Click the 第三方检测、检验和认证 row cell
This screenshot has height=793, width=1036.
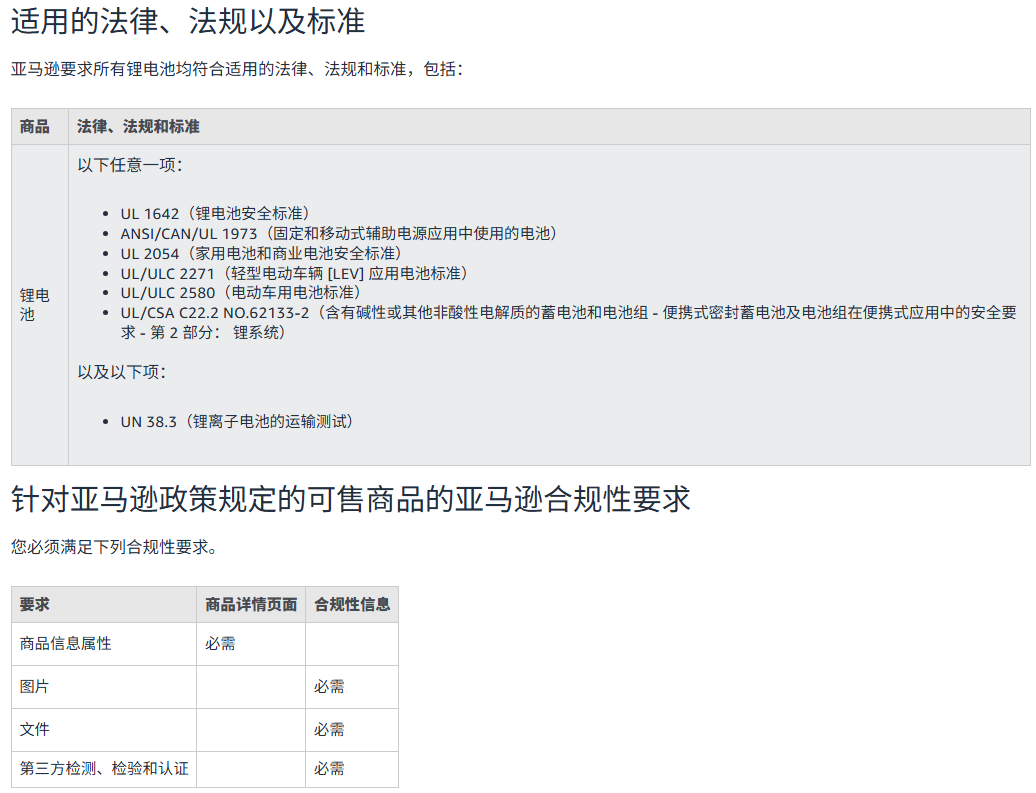[104, 768]
